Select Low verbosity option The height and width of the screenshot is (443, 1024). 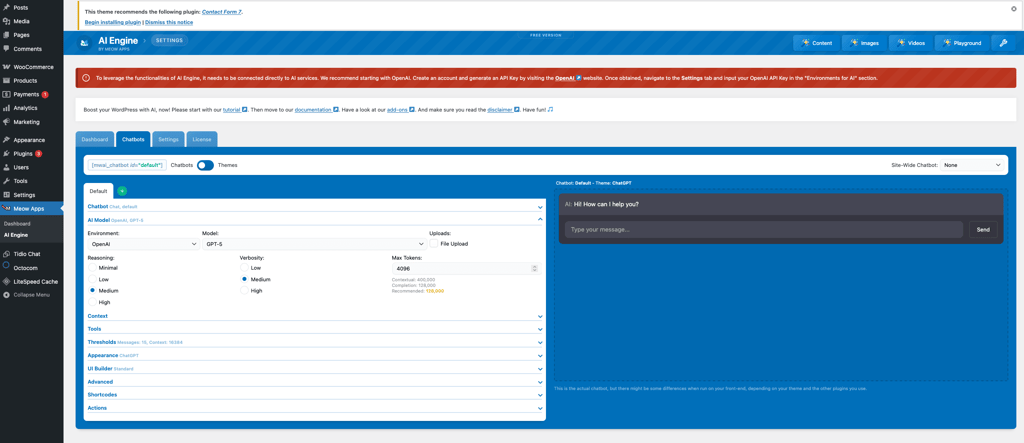tap(244, 268)
